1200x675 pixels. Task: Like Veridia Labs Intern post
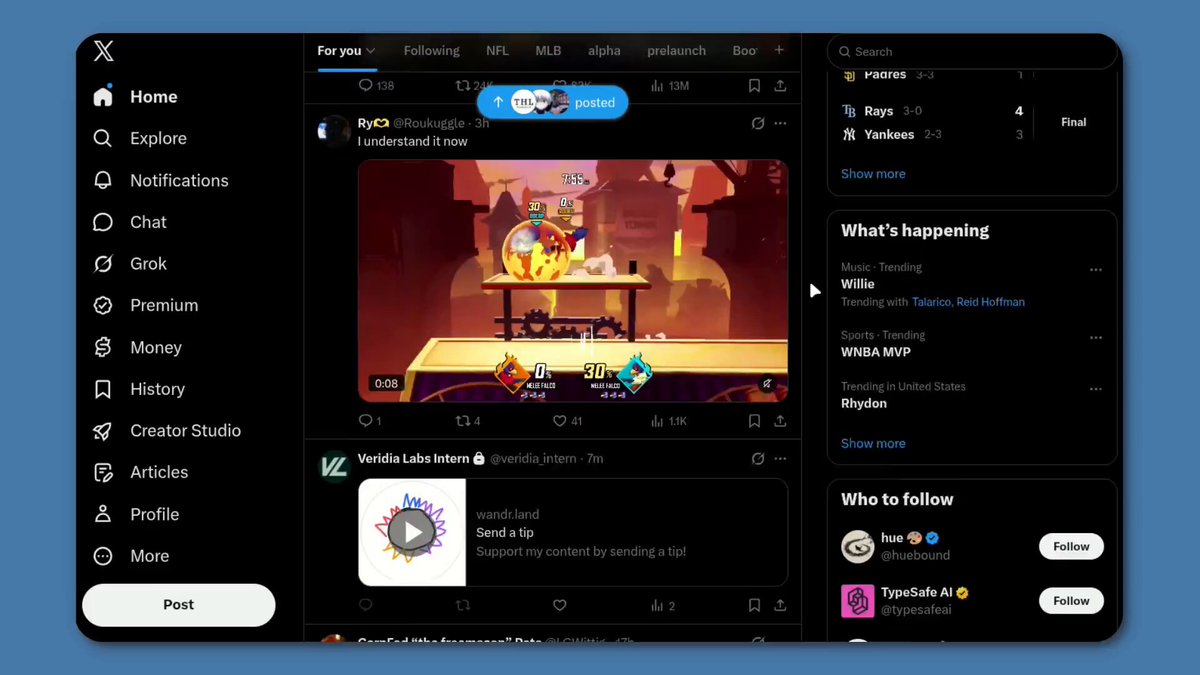560,605
